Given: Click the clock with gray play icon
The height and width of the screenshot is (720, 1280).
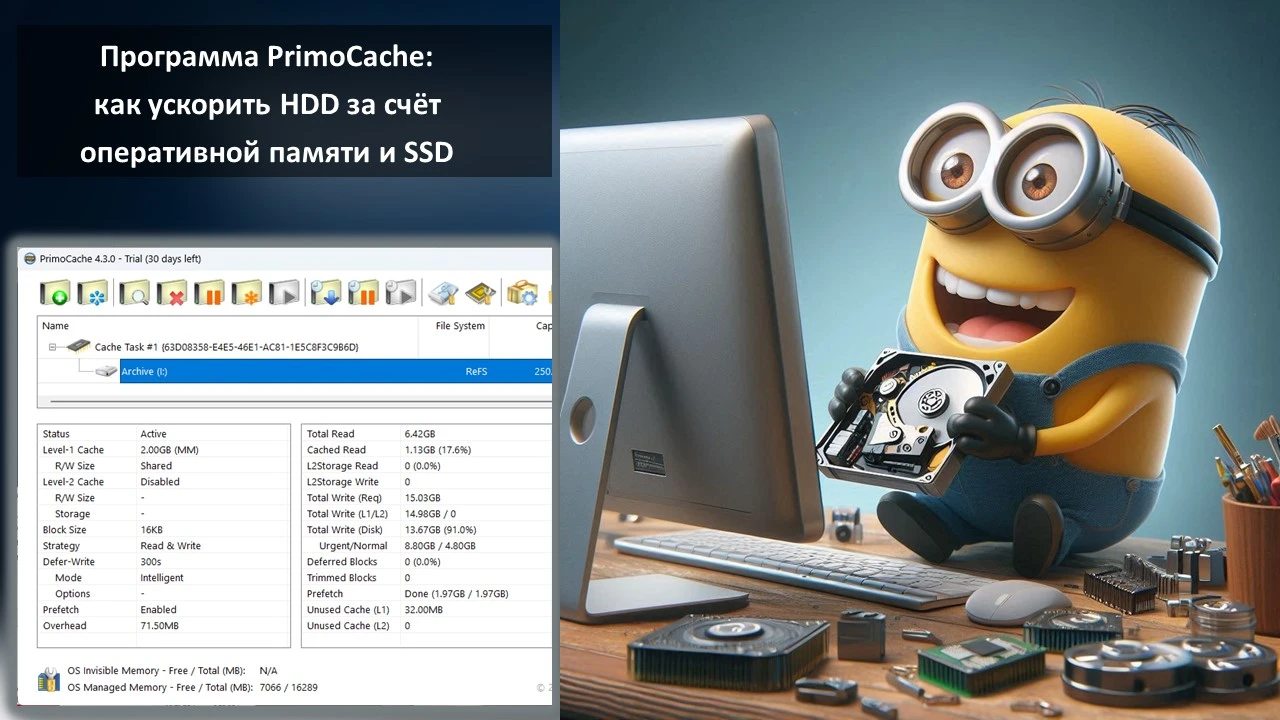Looking at the screenshot, I should pos(401,292).
